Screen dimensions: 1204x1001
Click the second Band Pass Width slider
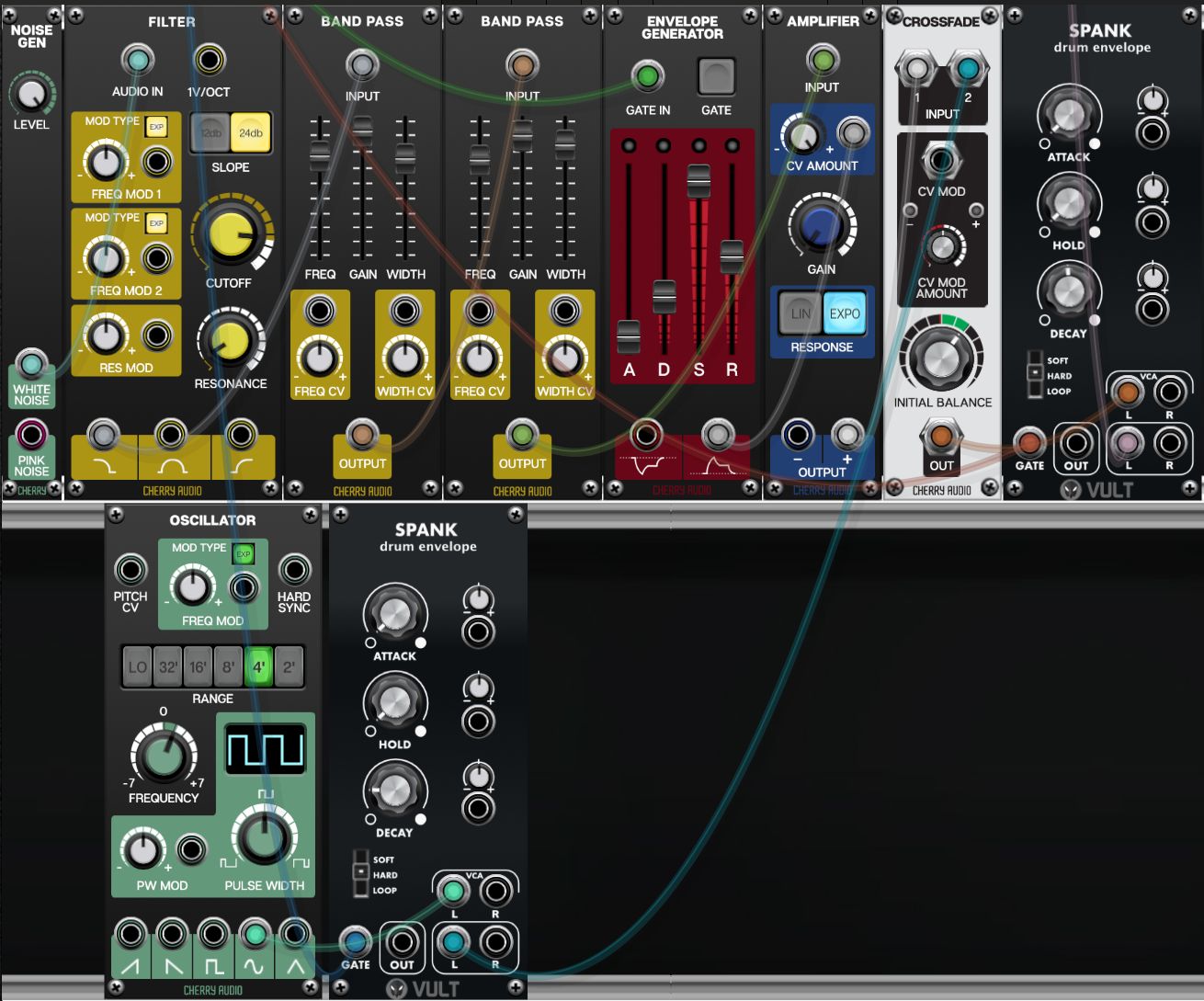pyautogui.click(x=565, y=144)
